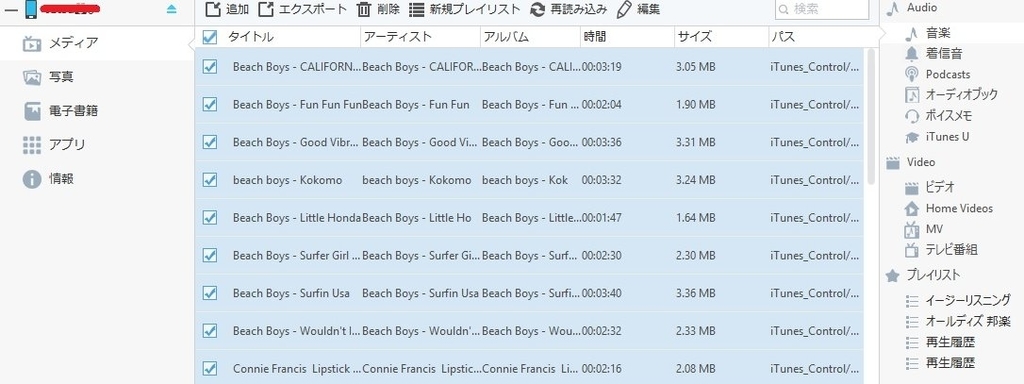Uncheck the Good Vibrations track checkbox

[x=210, y=142]
